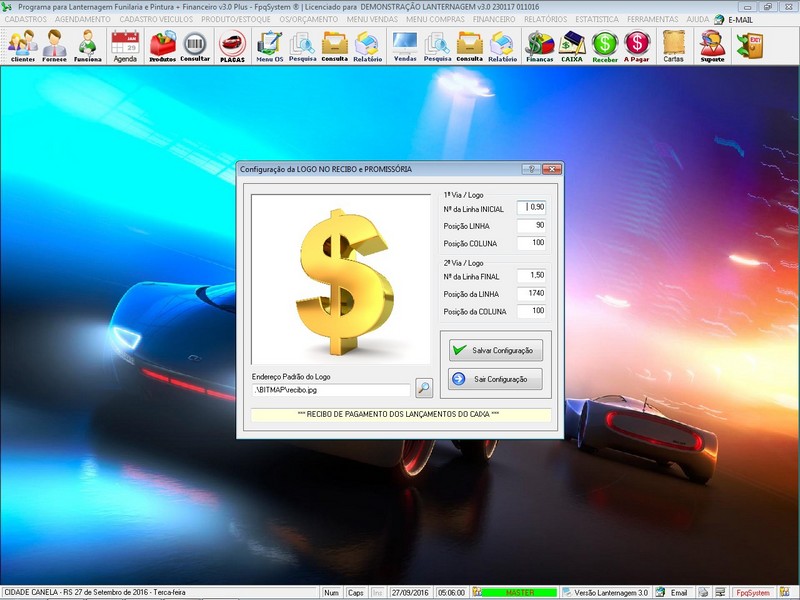Click the A Pagar icon
The image size is (800, 600).
637,45
